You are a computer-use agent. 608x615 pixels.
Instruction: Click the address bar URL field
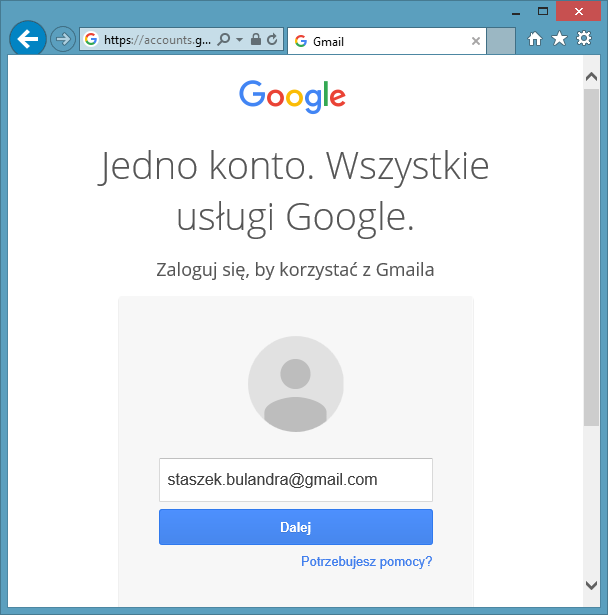[x=155, y=39]
